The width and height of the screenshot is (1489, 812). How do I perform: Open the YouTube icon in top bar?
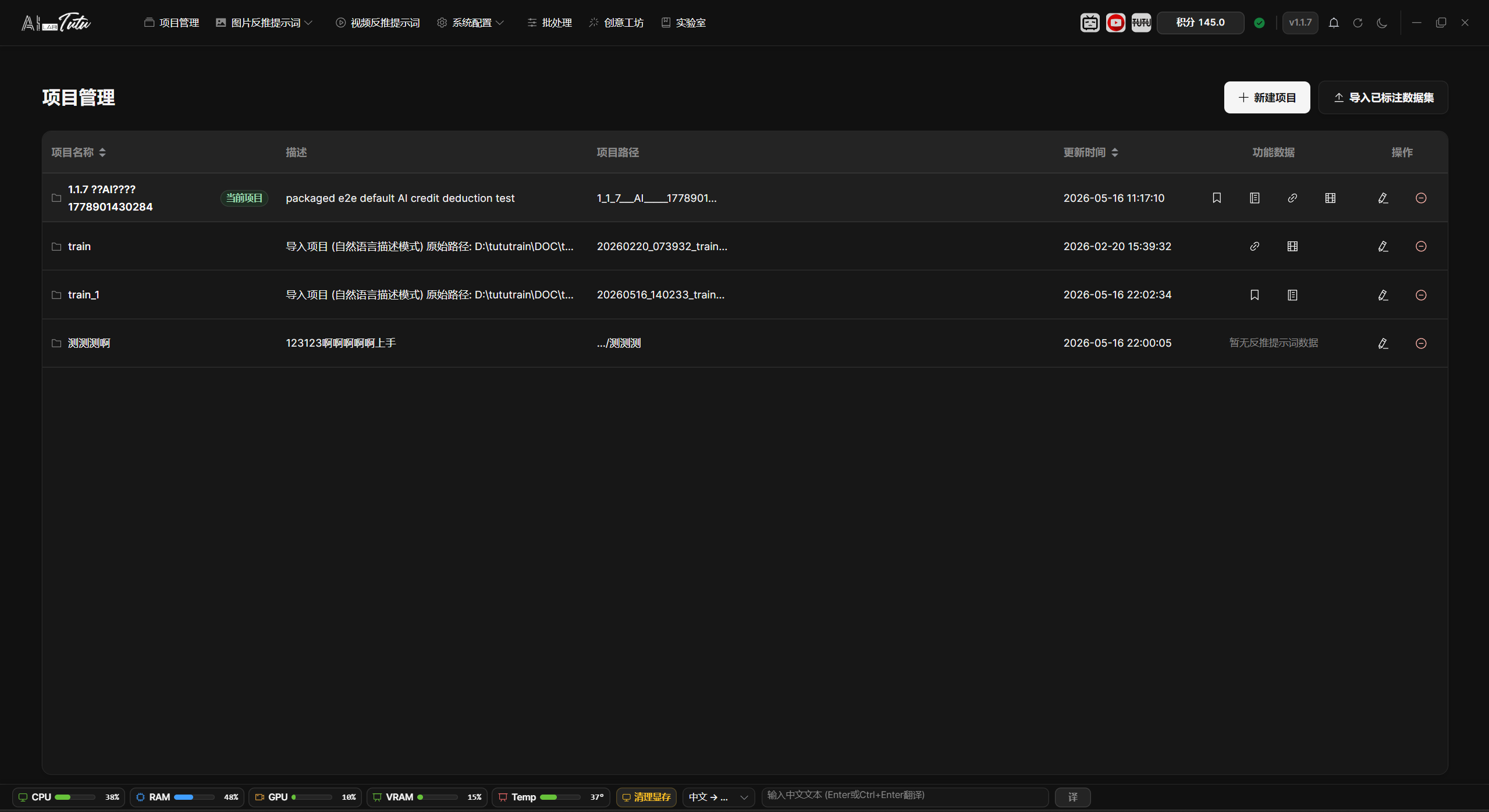click(1115, 23)
